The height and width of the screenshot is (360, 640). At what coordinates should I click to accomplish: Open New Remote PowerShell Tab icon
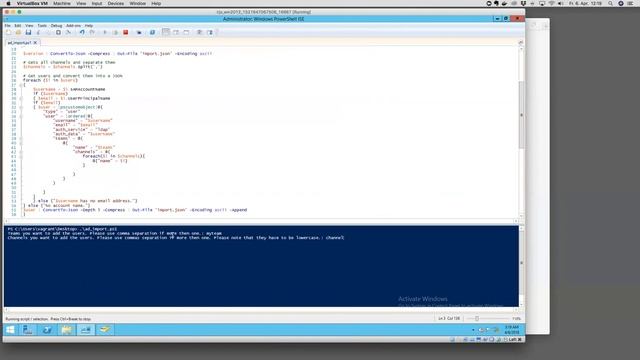tap(139, 32)
